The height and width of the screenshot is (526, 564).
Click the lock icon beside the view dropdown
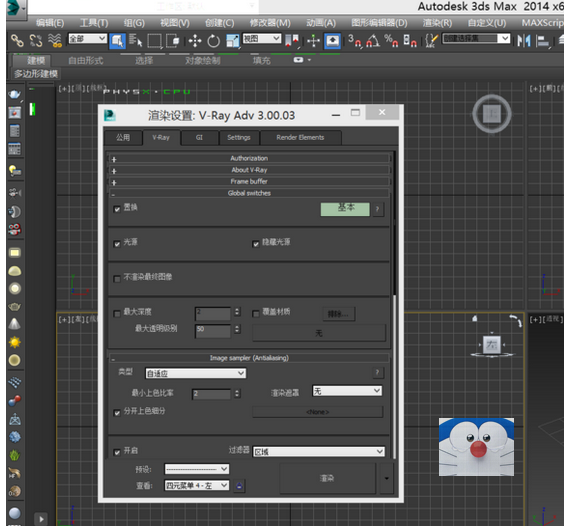(x=239, y=486)
